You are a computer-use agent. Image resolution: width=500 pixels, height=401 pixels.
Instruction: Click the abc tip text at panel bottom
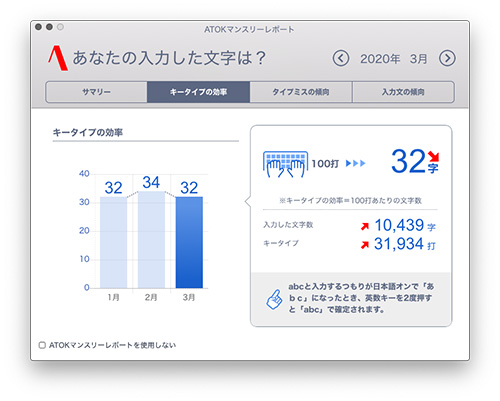tap(361, 298)
